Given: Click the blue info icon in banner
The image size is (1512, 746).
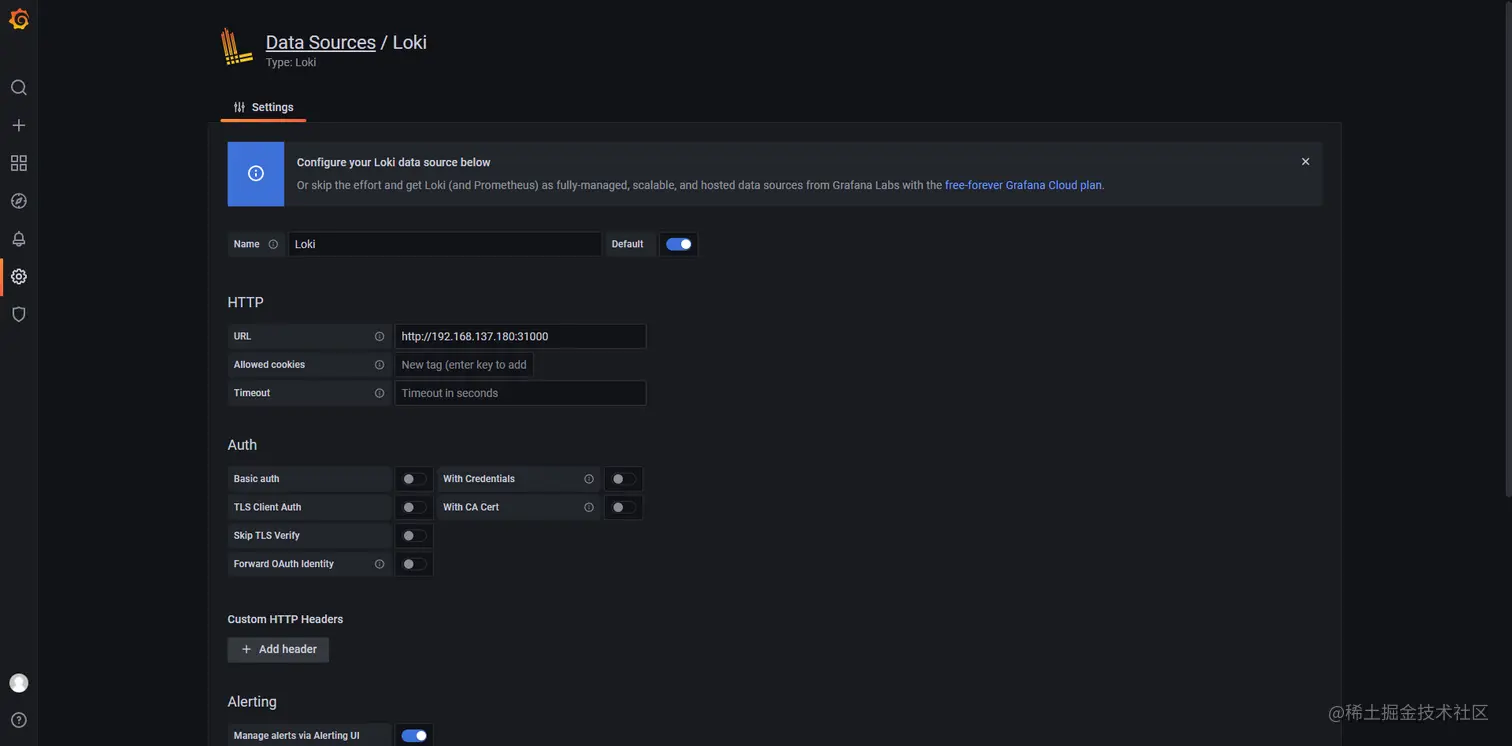Looking at the screenshot, I should click(256, 173).
